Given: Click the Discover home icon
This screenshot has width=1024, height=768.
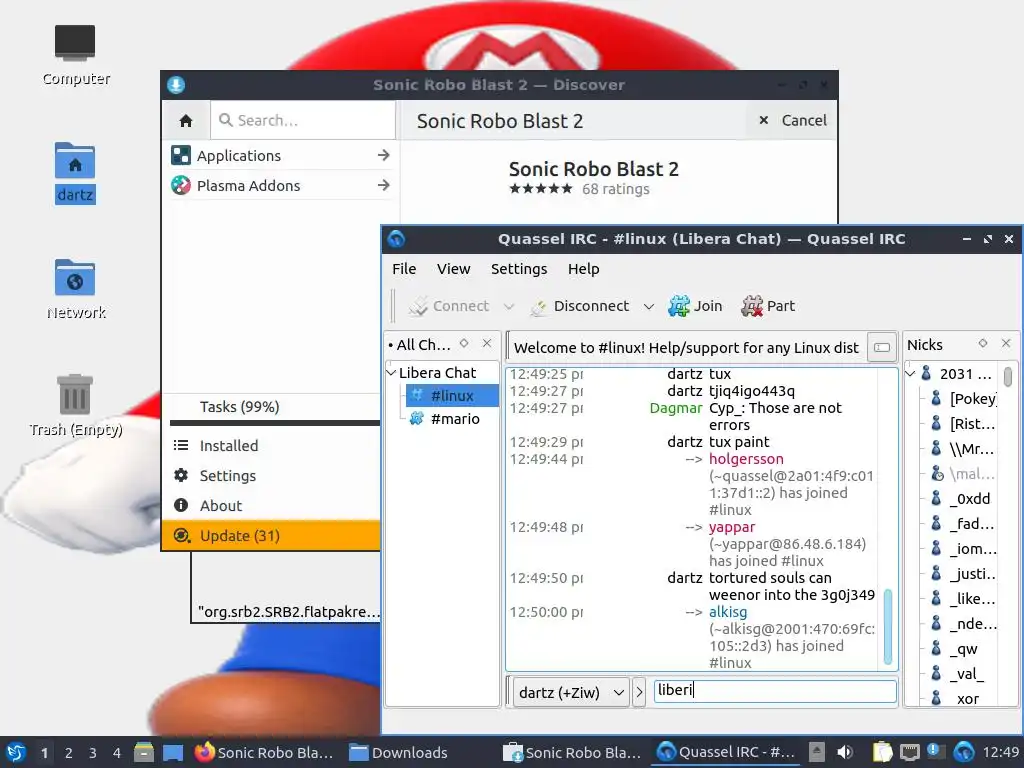Looking at the screenshot, I should click(x=186, y=121).
